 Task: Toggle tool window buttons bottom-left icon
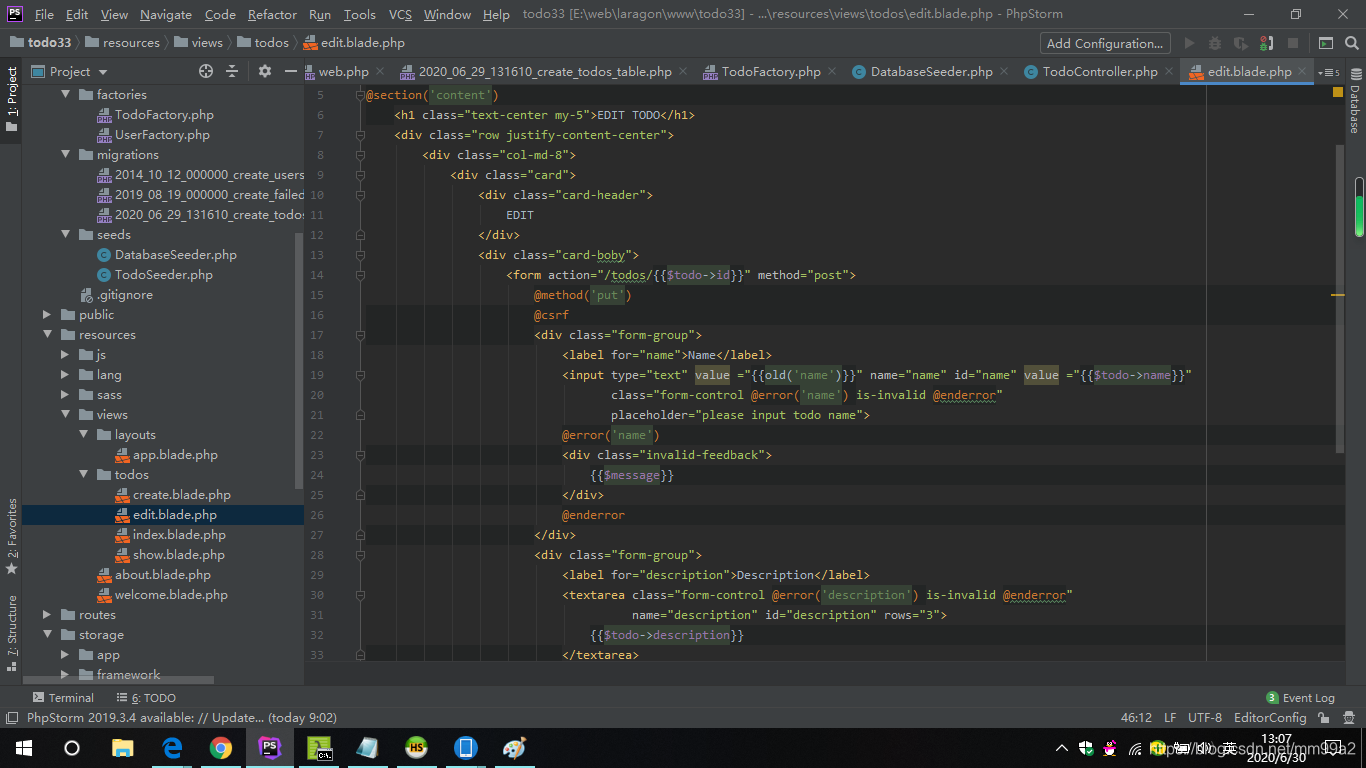[11, 717]
